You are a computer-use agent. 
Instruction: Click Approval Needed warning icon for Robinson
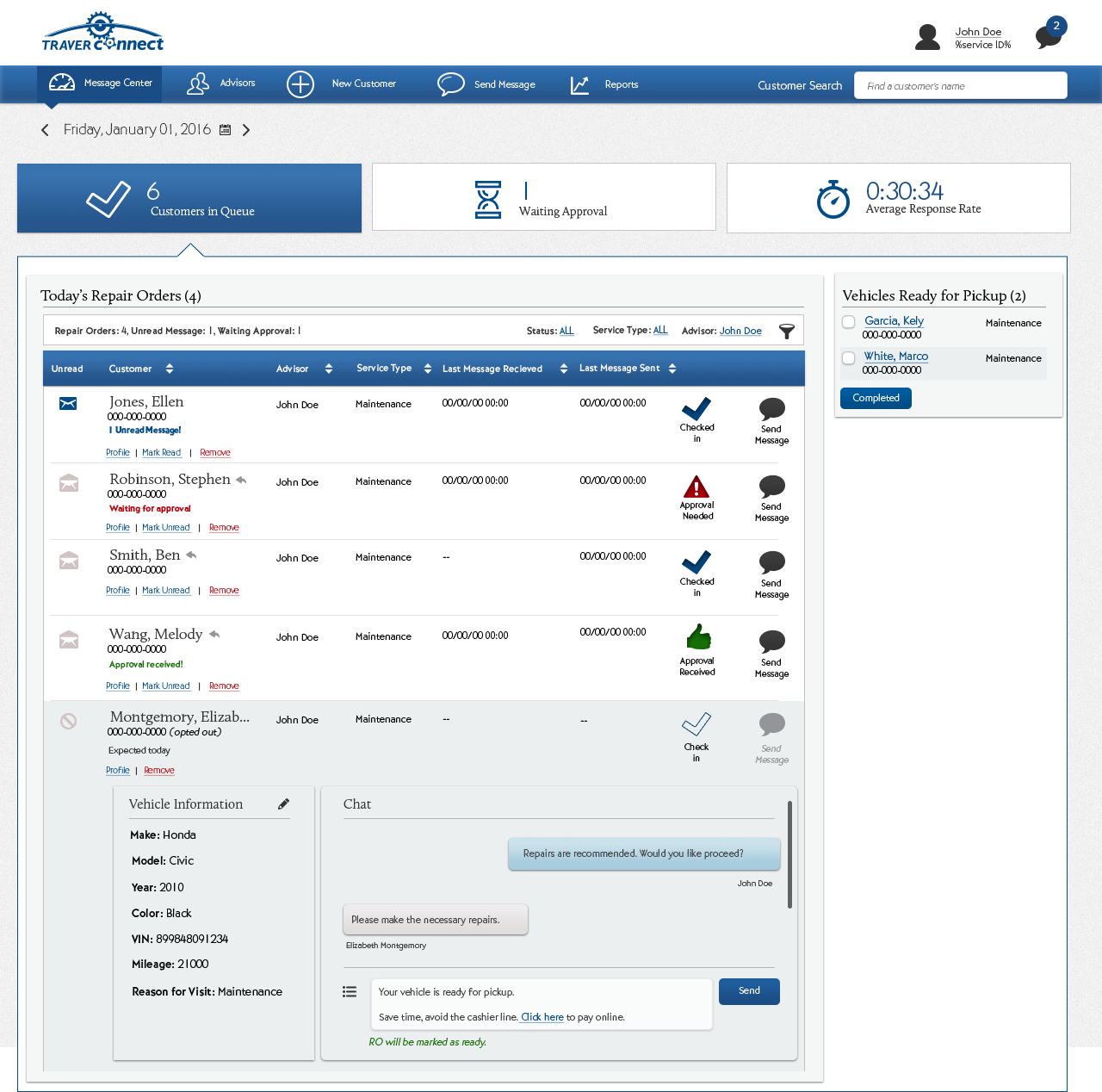696,487
